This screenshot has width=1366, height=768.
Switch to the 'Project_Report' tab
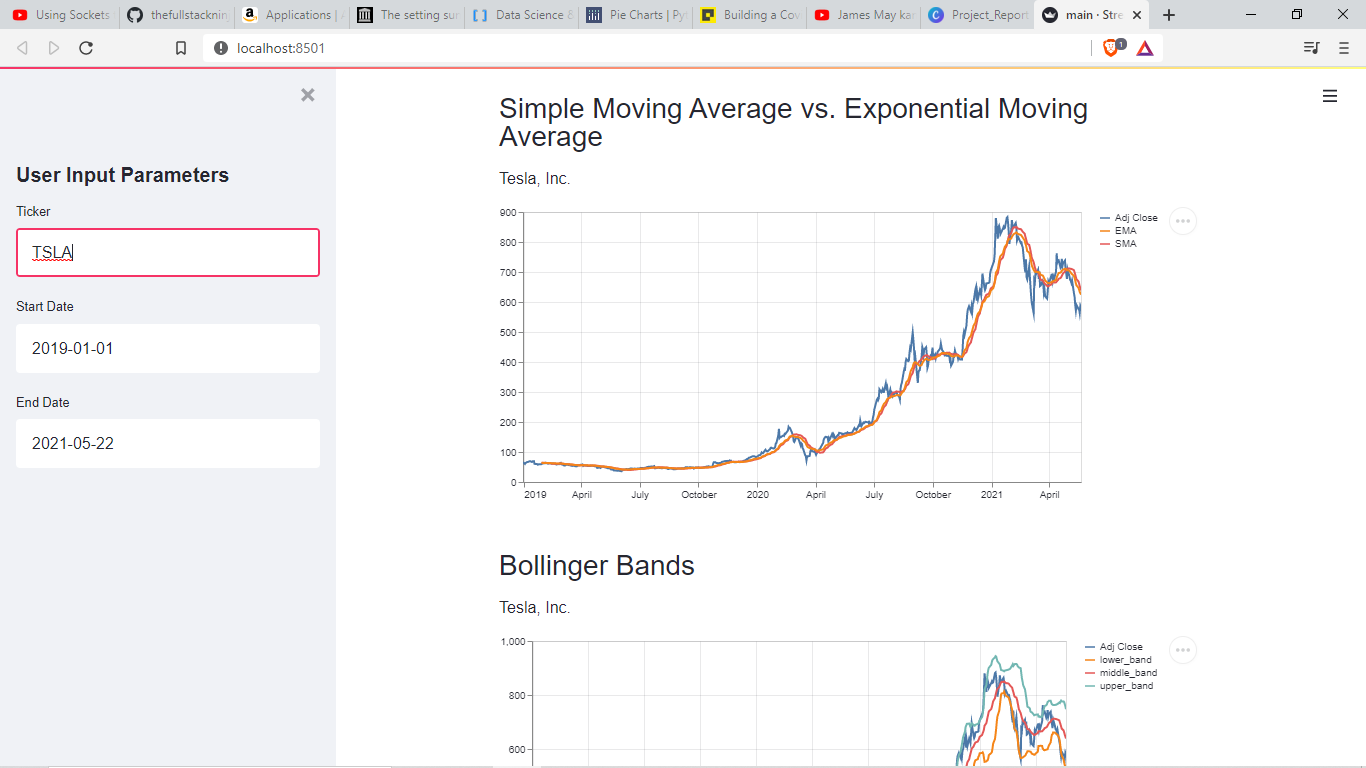coord(978,15)
